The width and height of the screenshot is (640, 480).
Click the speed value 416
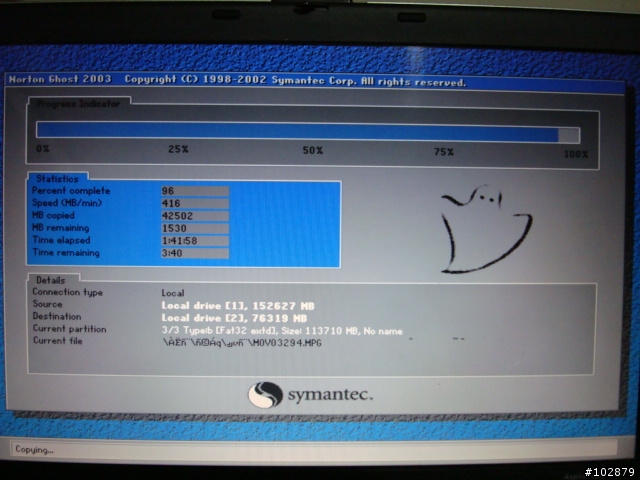click(195, 203)
